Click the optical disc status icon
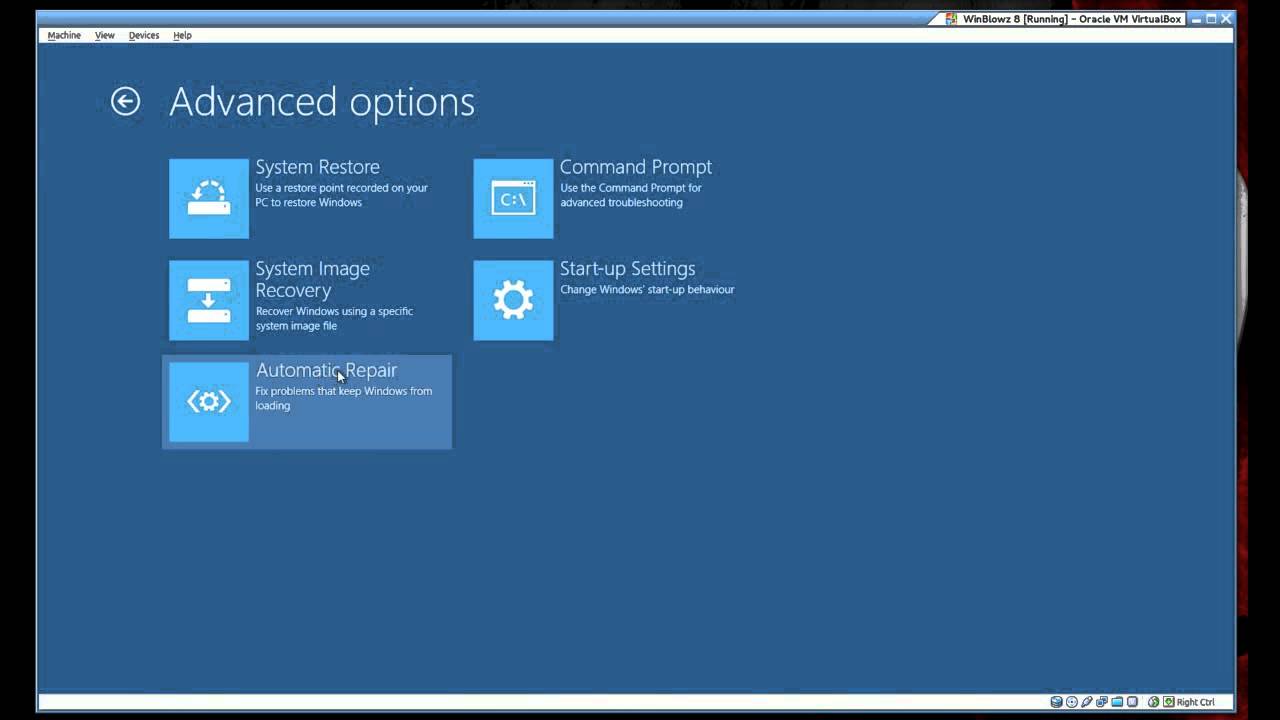Screen dimensions: 1280x720 click(x=1072, y=702)
